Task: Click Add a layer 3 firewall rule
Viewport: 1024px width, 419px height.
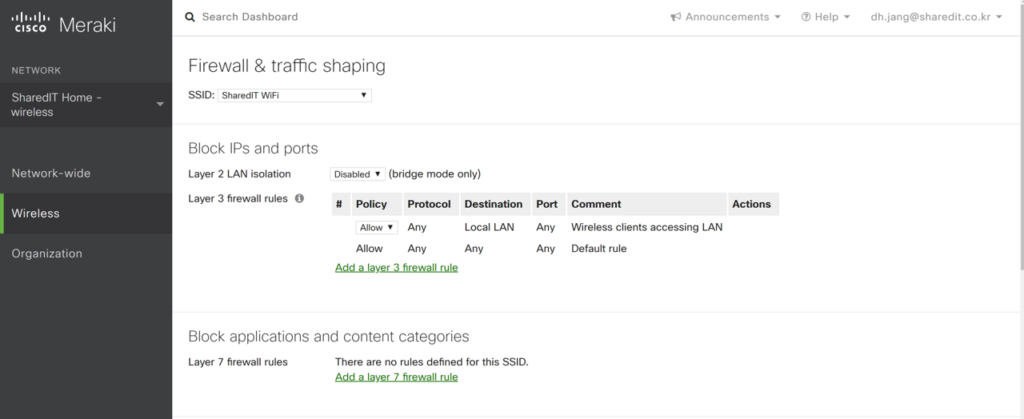Action: (396, 268)
